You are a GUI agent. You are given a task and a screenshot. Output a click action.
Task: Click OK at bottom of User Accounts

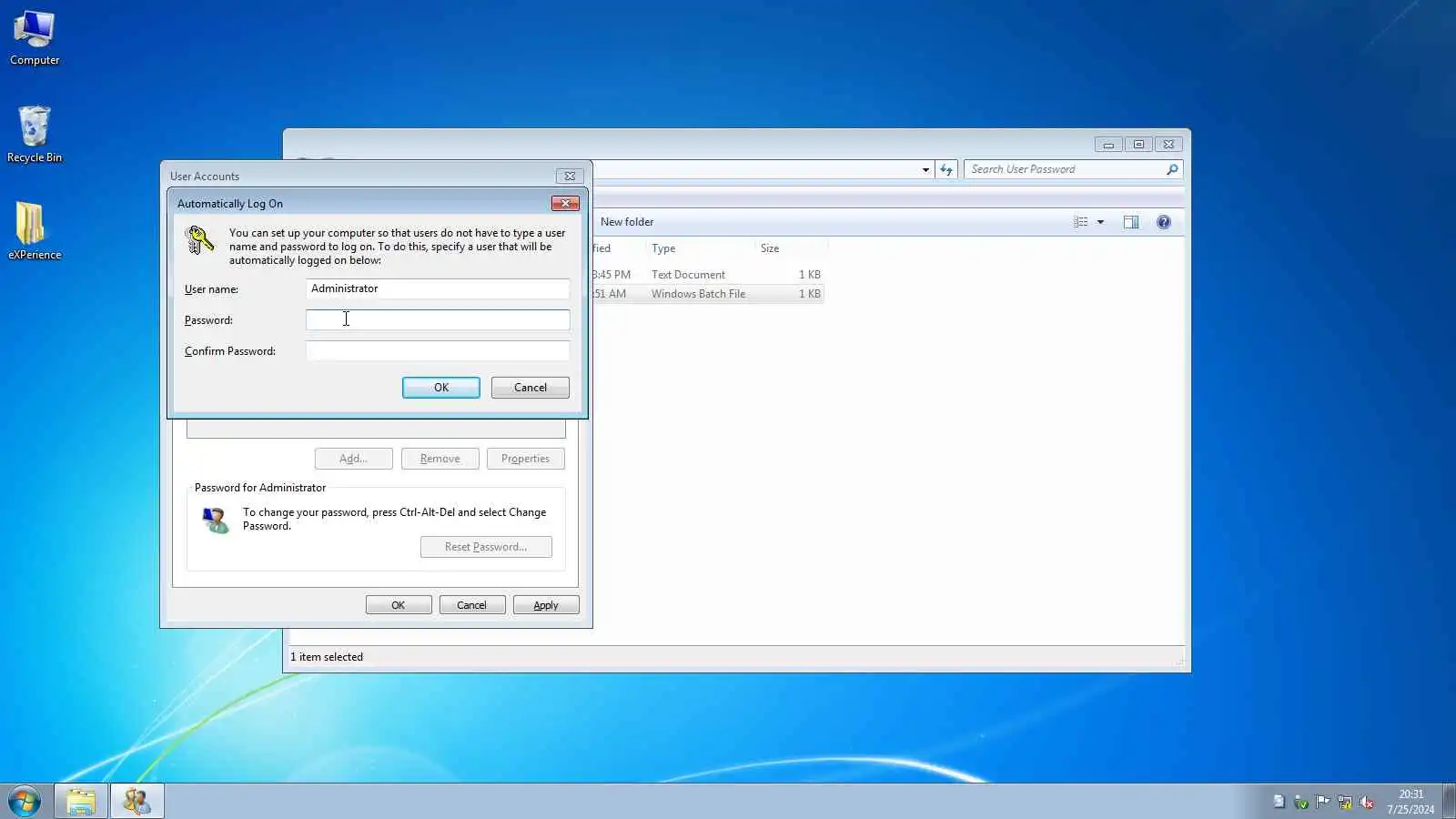pyautogui.click(x=399, y=605)
